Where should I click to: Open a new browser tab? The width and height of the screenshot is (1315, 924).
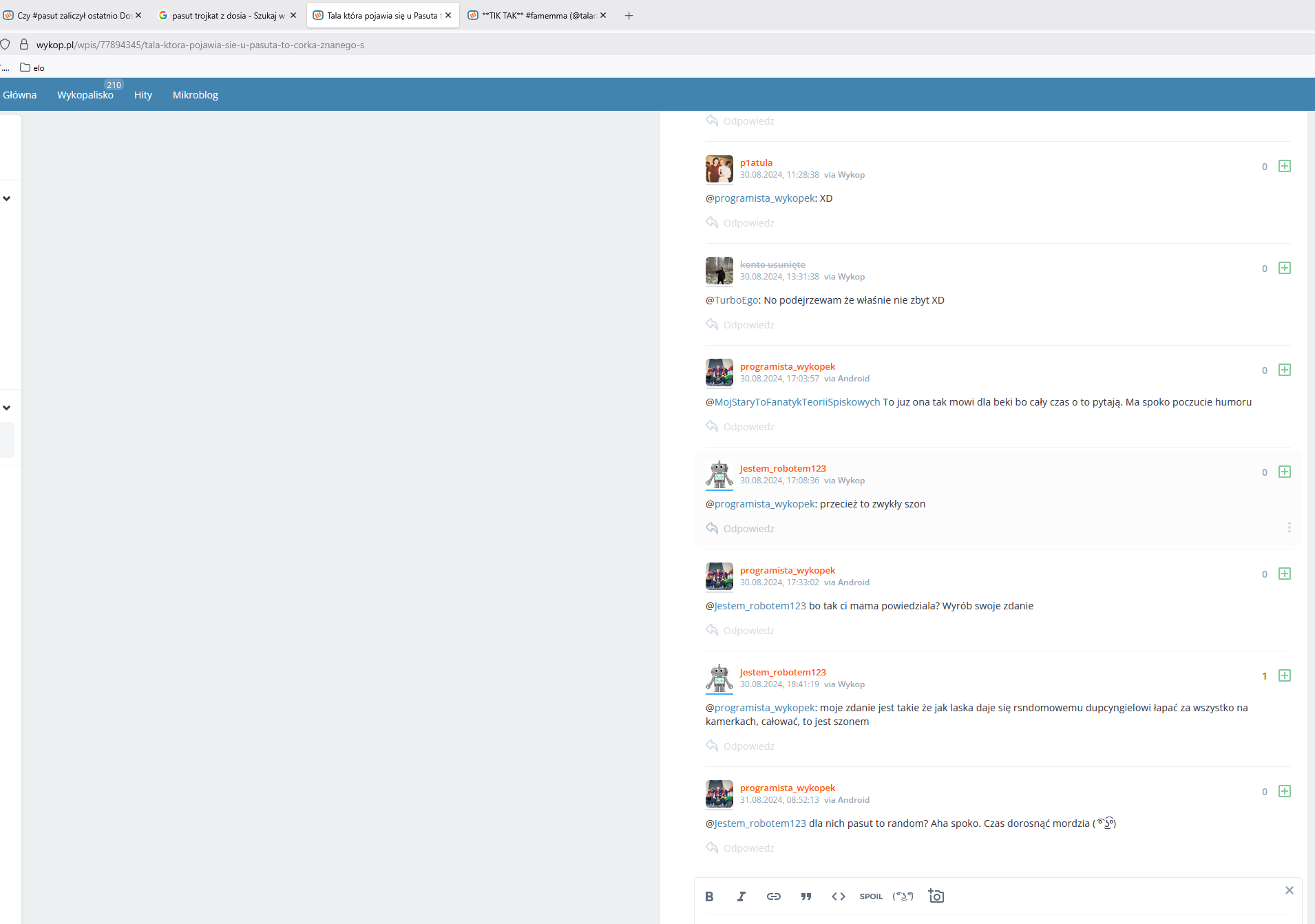[629, 15]
